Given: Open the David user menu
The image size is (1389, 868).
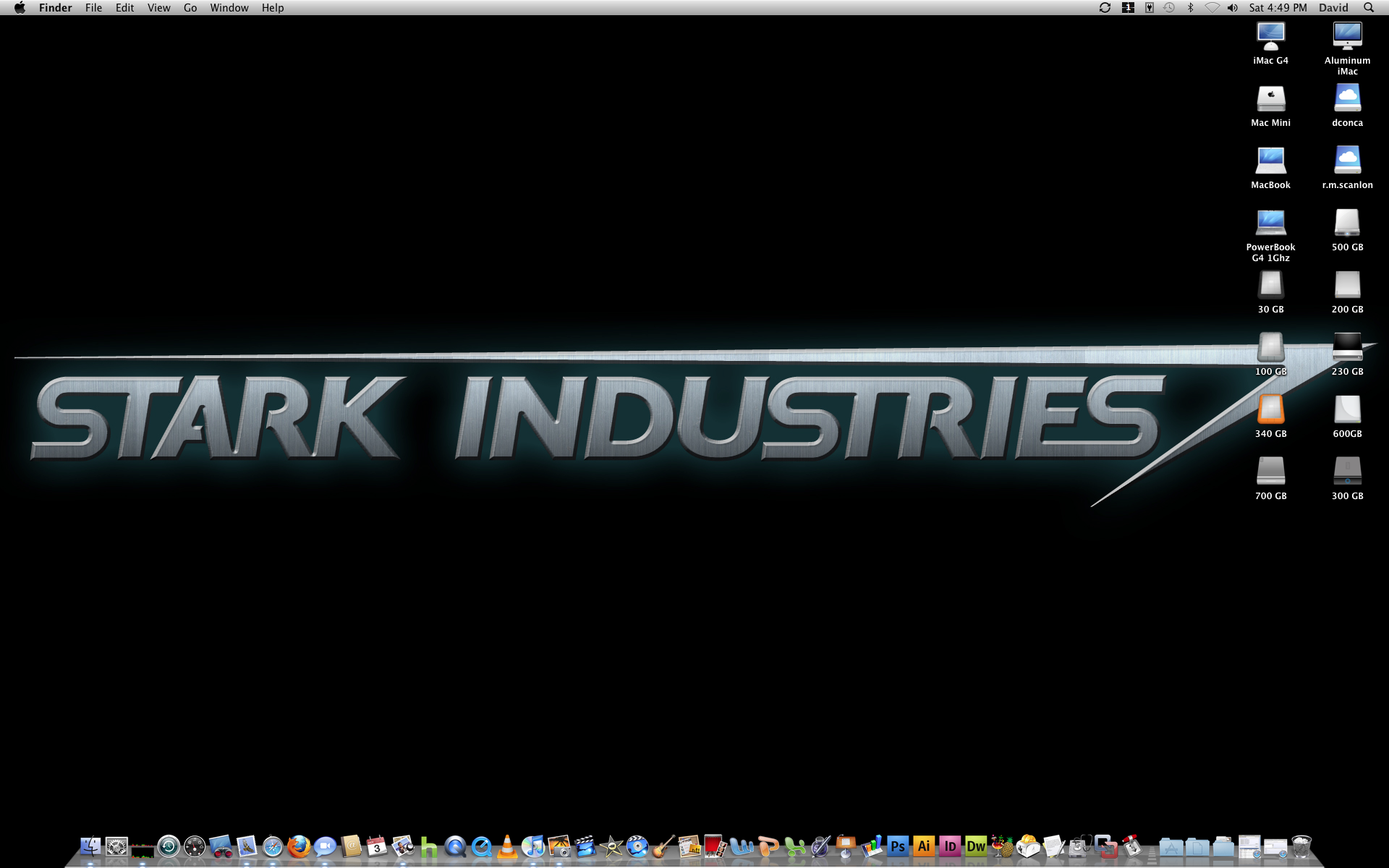Looking at the screenshot, I should tap(1333, 7).
